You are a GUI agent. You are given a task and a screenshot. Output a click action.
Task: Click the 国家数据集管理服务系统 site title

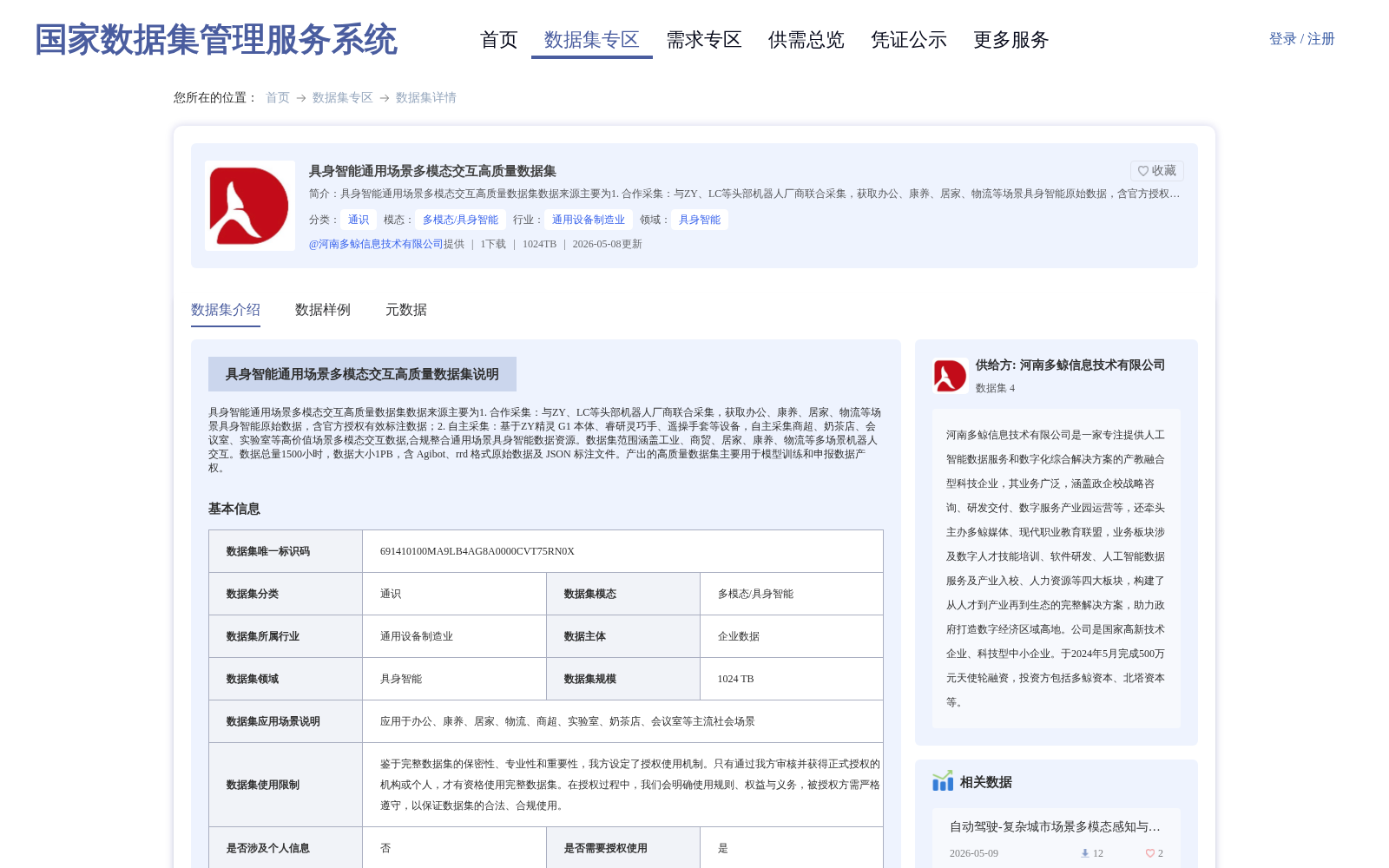216,40
